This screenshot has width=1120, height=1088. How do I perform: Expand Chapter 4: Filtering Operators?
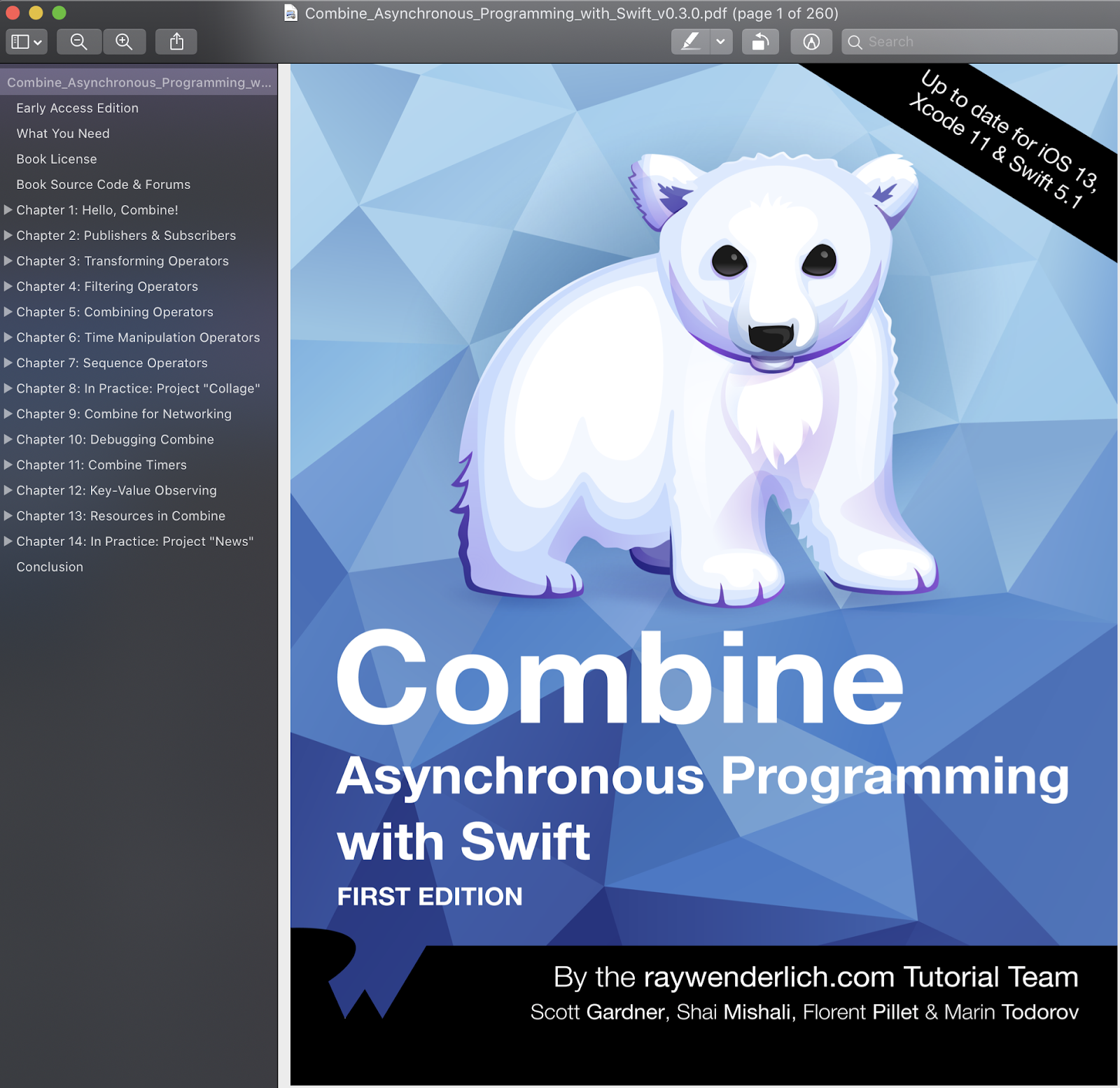coord(8,286)
